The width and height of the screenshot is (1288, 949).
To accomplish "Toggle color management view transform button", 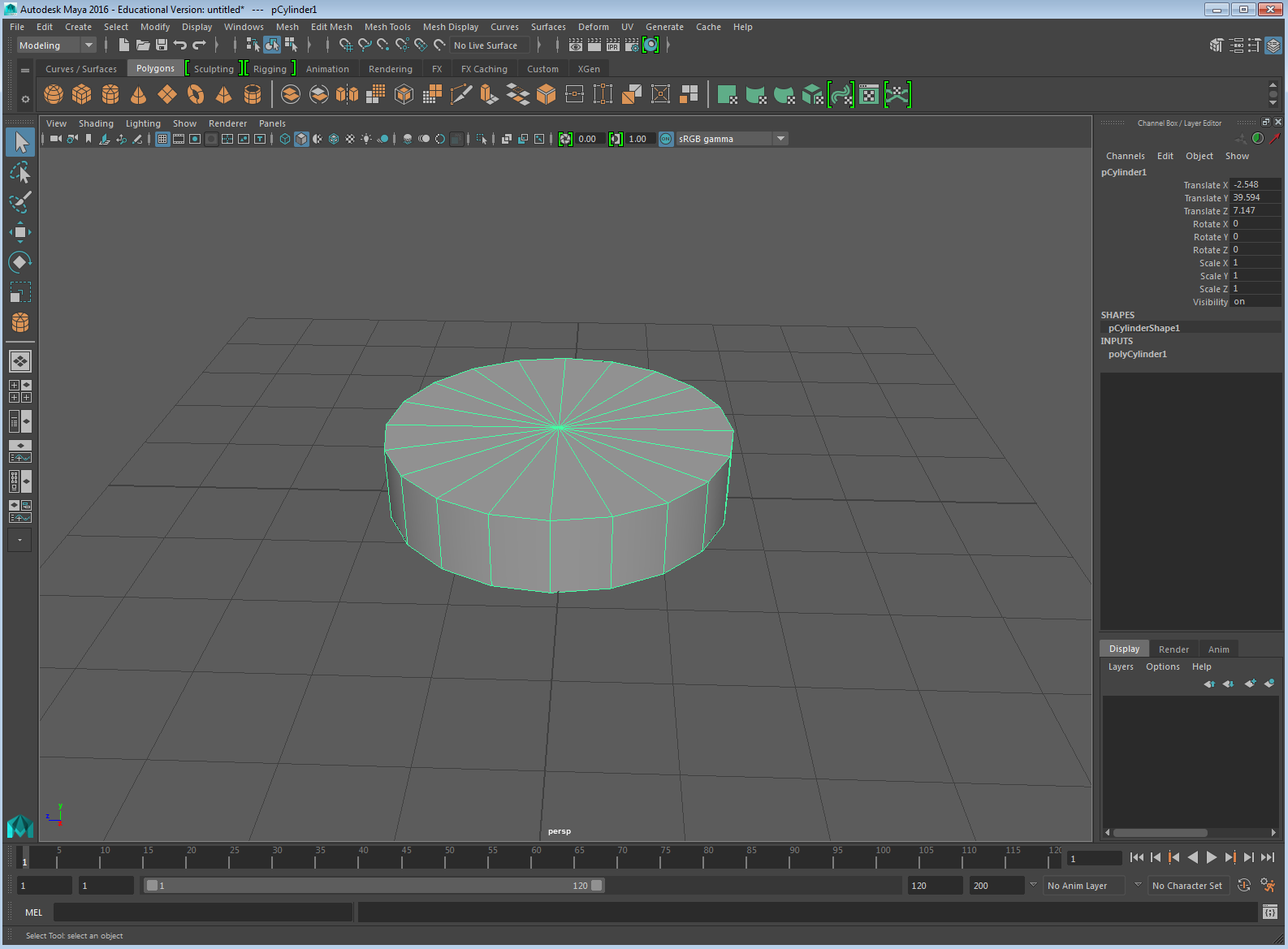I will click(666, 139).
